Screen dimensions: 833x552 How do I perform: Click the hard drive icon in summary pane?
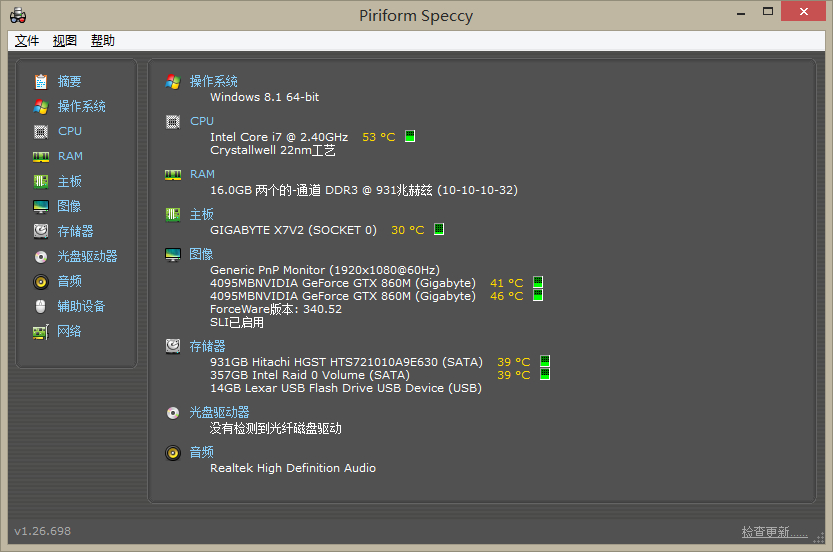(173, 346)
